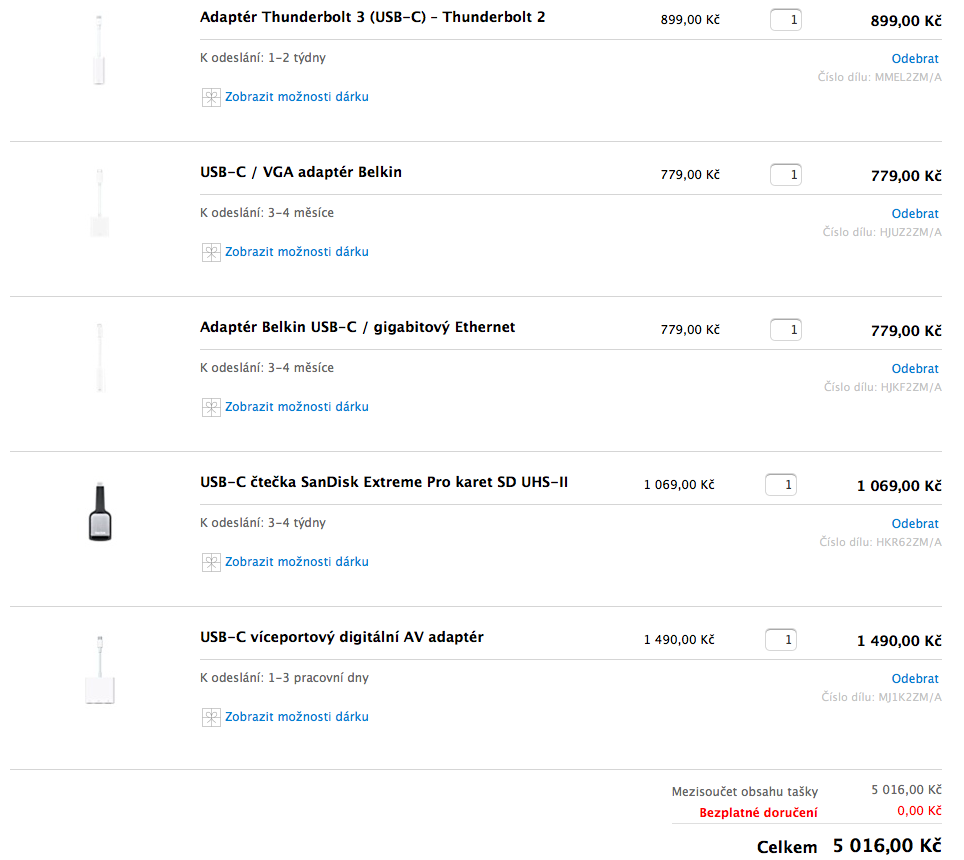Viewport: 964px width, 860px height.
Task: Open digital AV multiport adapter image
Action: [x=99, y=670]
